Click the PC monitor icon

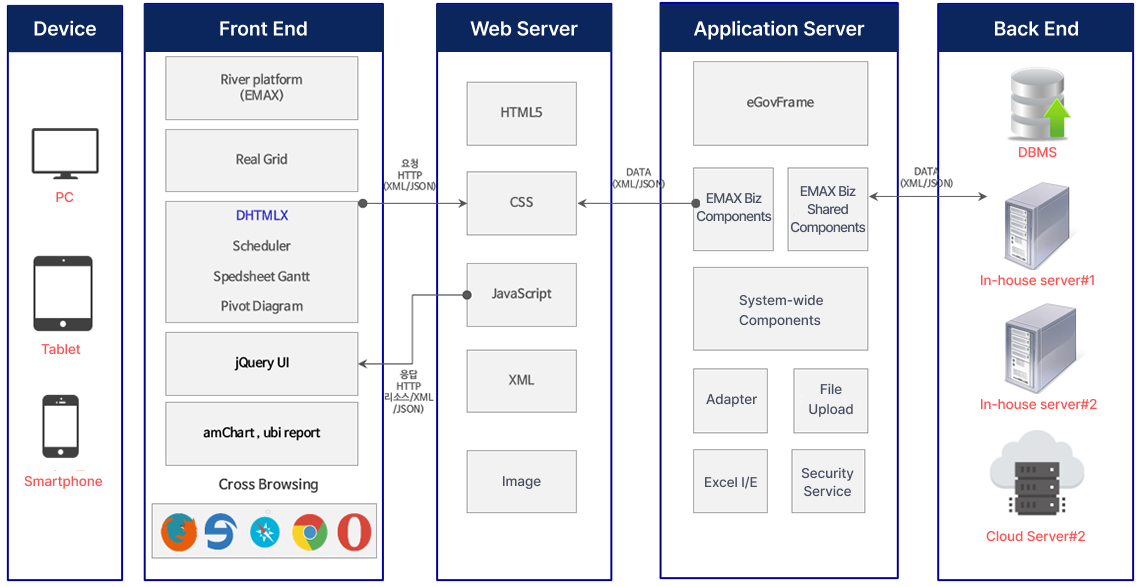tap(65, 153)
